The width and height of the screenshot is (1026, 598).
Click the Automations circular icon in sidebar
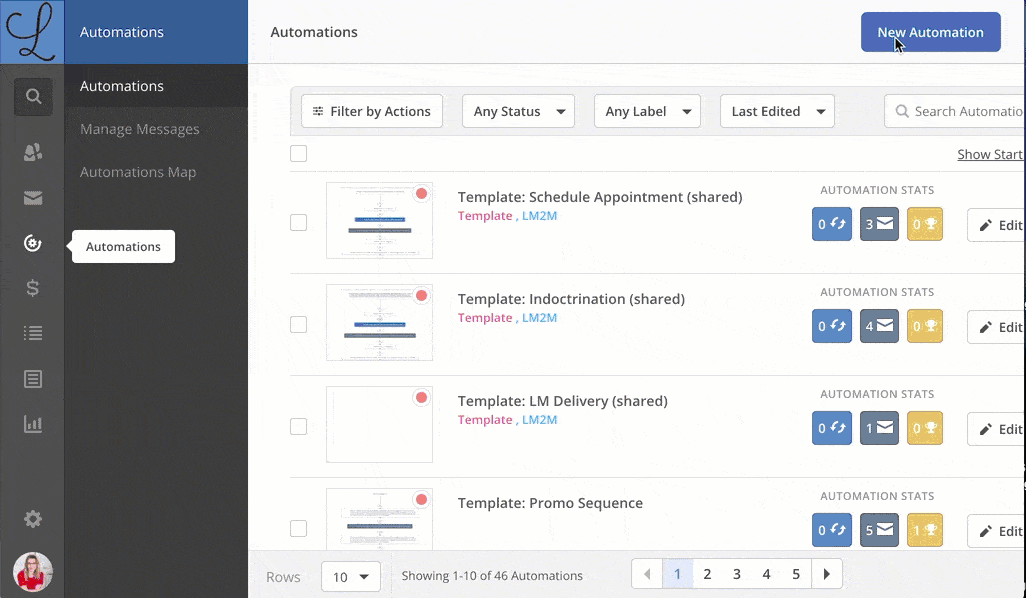32,243
